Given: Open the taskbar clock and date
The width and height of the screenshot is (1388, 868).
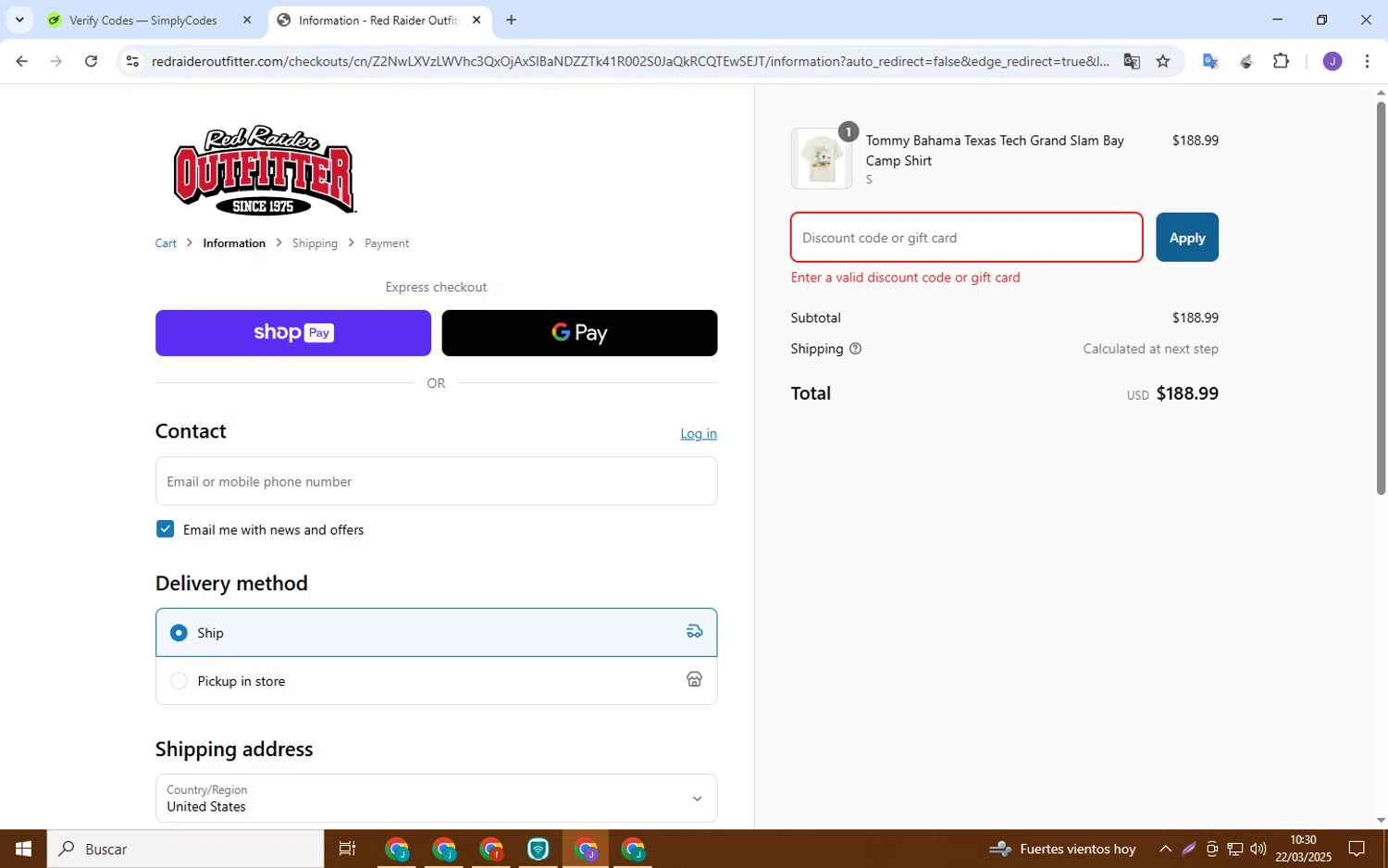Looking at the screenshot, I should click(1303, 849).
